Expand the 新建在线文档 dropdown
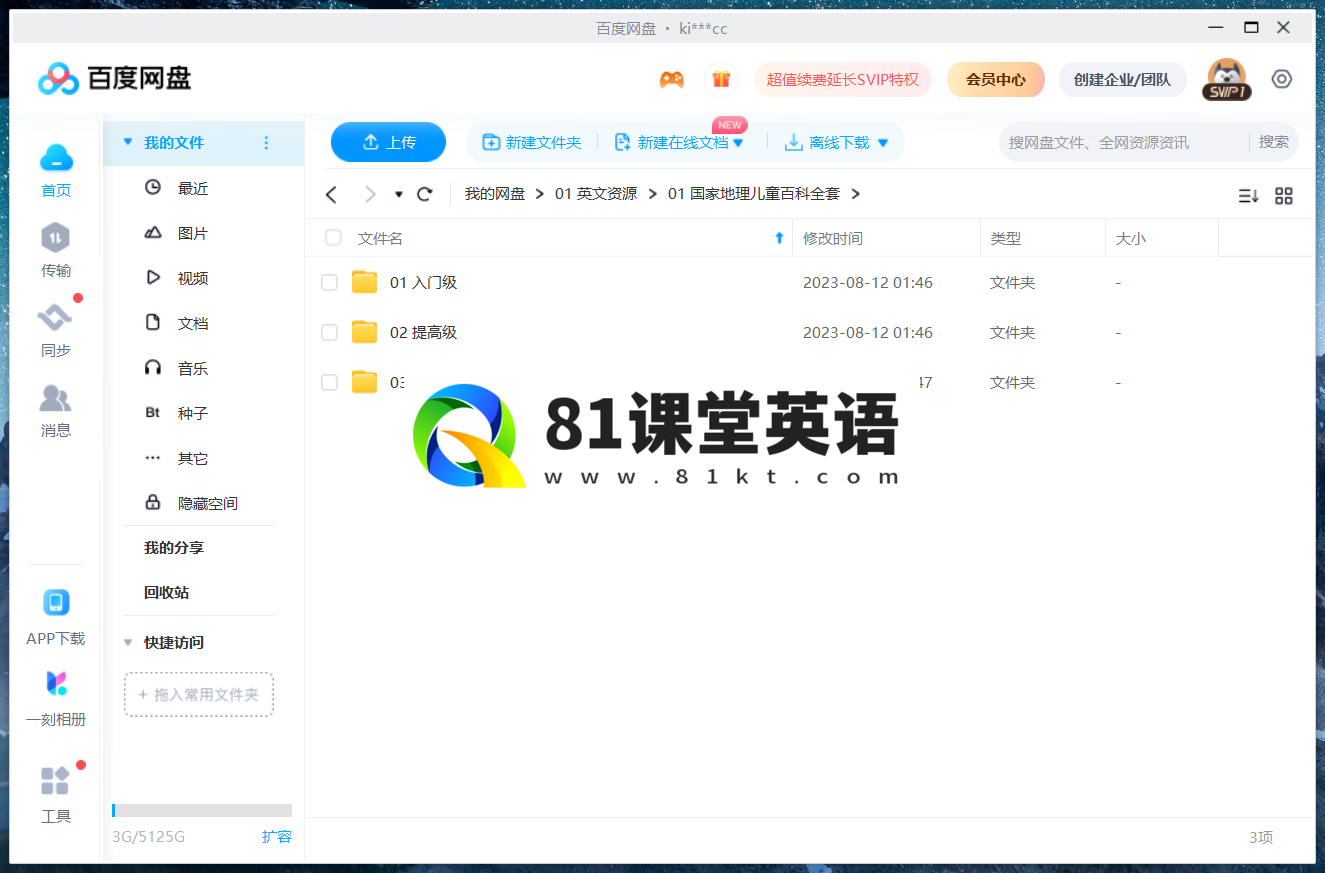 tap(738, 143)
